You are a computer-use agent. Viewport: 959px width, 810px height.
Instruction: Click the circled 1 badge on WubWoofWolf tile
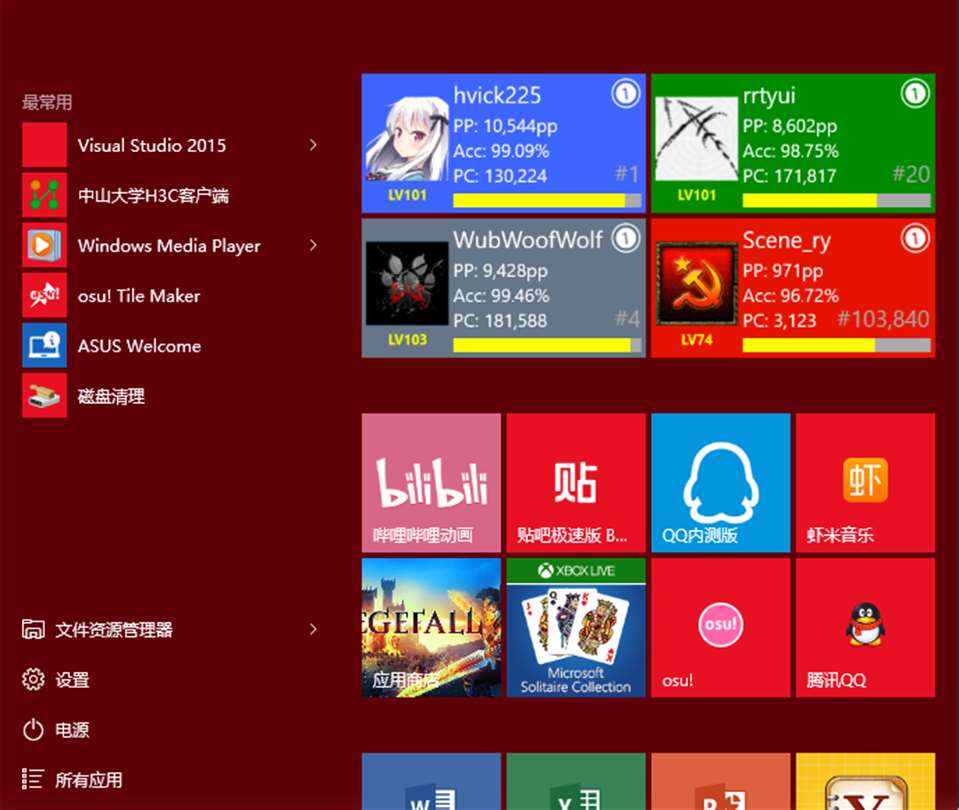coord(625,239)
